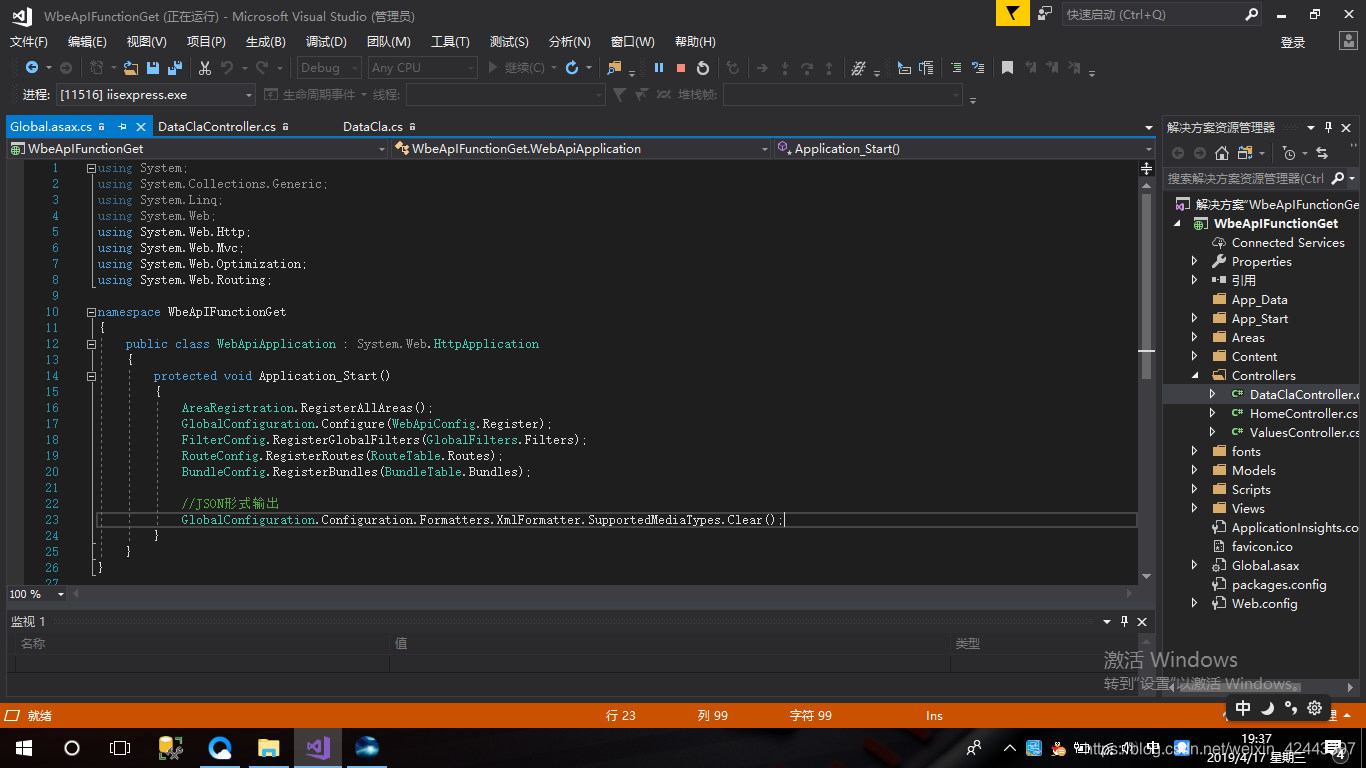This screenshot has width=1366, height=768.
Task: Open the 工具(T) menu
Action: pos(450,42)
